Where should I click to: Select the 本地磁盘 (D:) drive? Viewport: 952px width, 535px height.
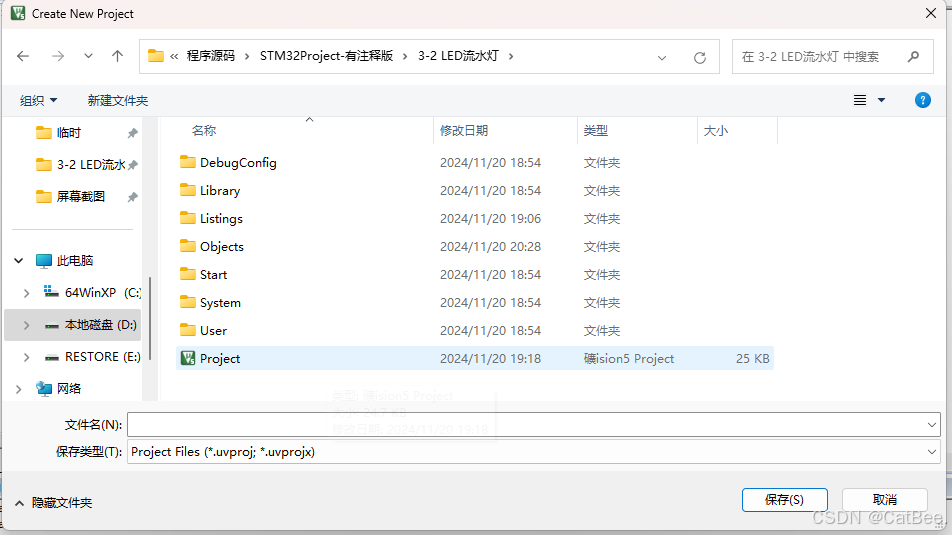(x=91, y=325)
